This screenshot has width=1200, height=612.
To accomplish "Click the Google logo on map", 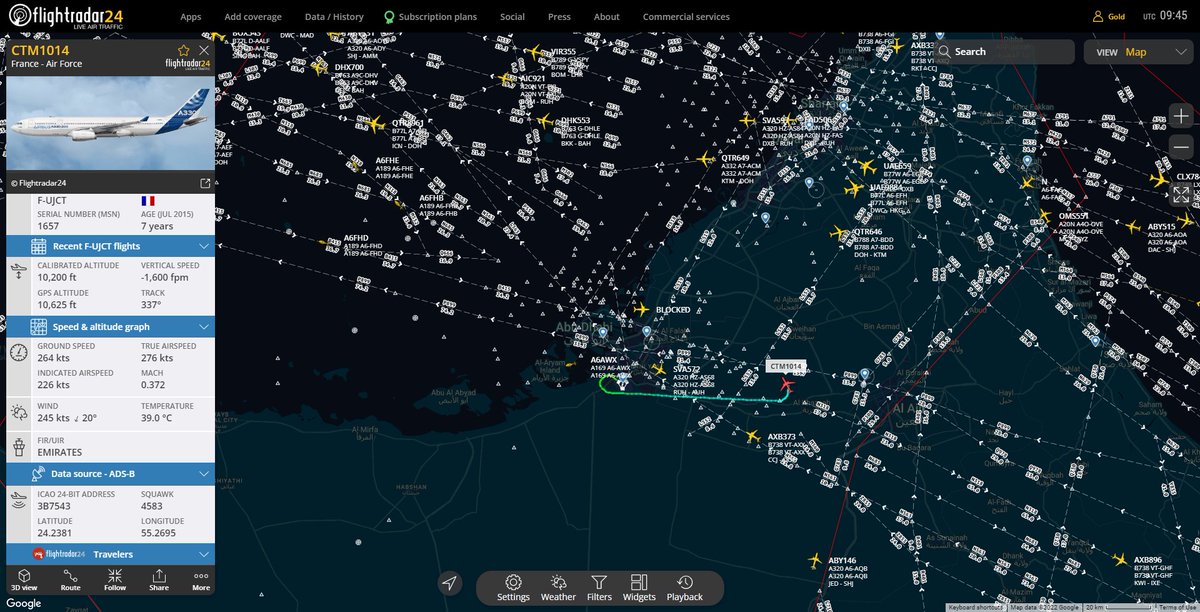I will click(x=22, y=603).
